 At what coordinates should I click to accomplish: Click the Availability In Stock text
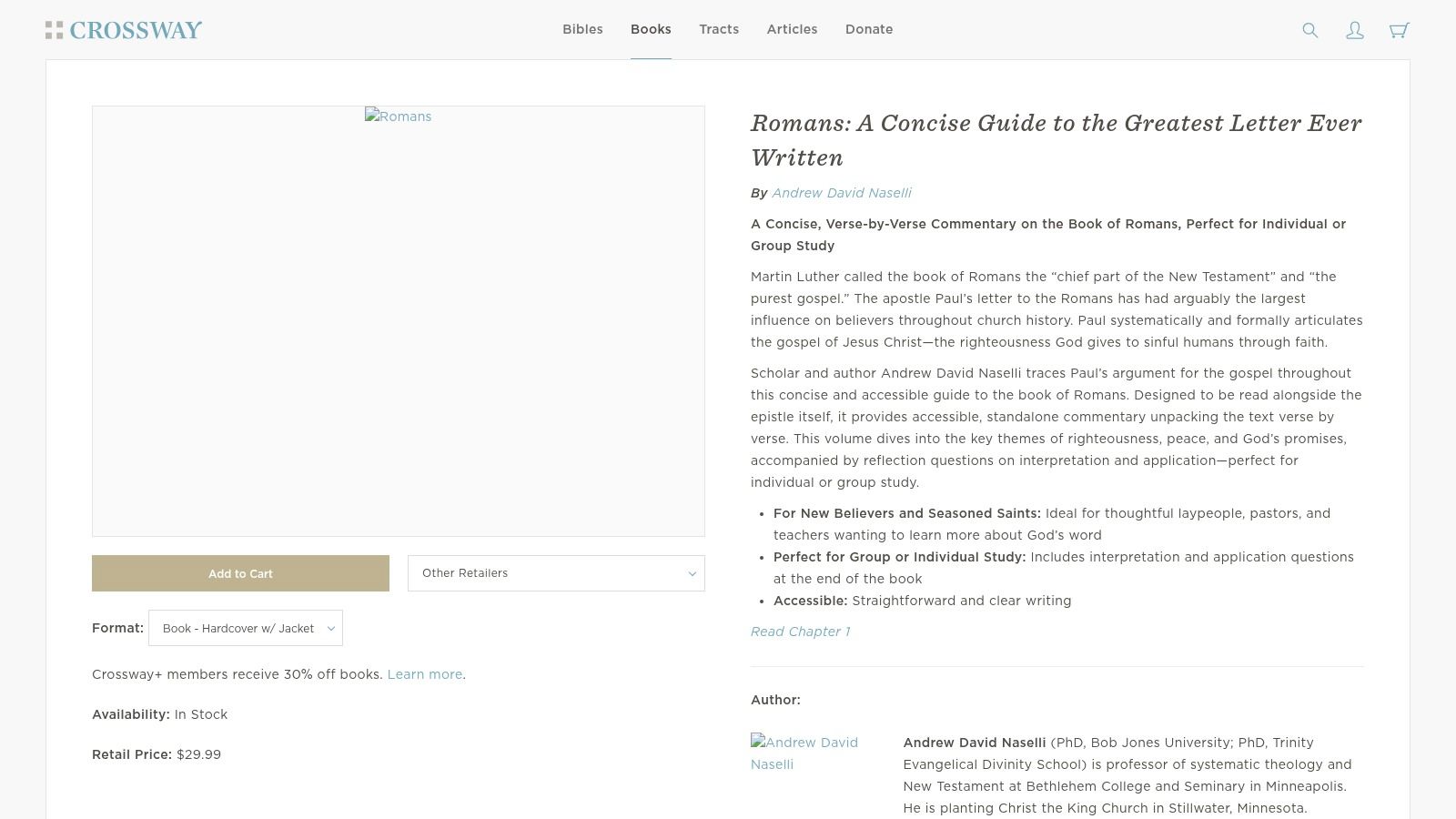160,714
